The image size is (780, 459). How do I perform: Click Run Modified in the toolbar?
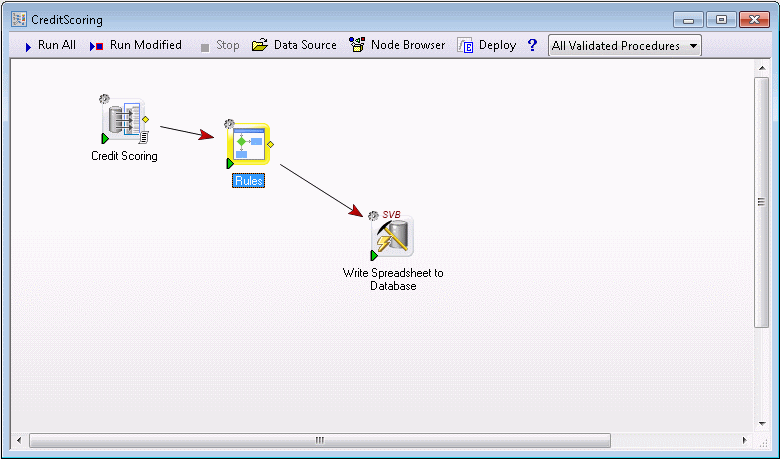coord(135,45)
